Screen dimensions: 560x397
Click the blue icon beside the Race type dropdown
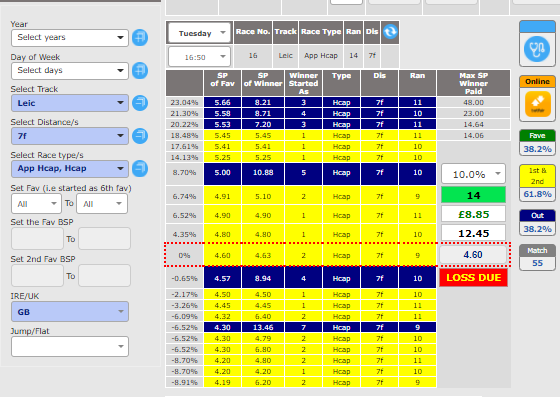(140, 169)
